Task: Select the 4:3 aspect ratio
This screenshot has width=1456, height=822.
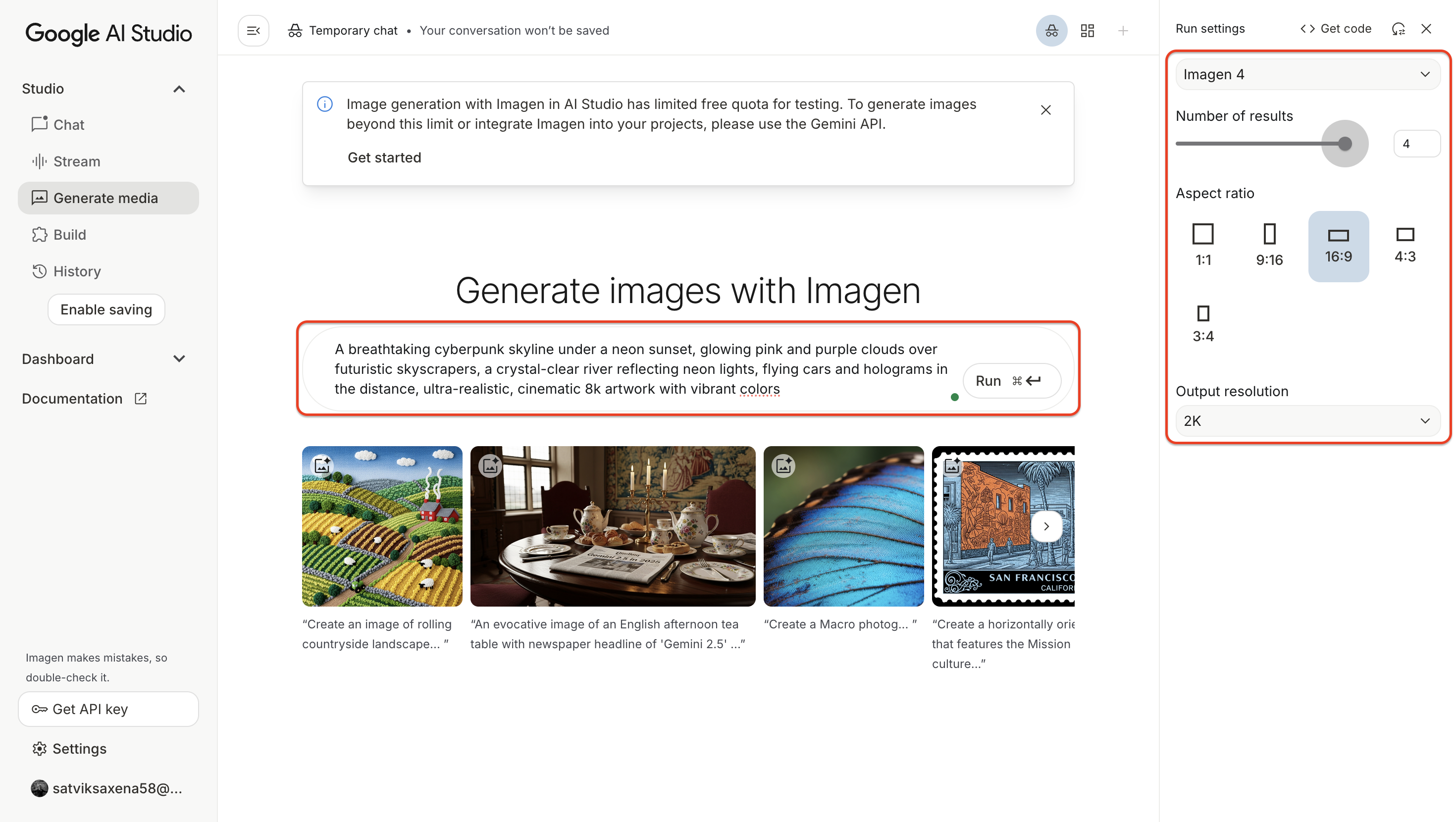Action: (x=1405, y=246)
